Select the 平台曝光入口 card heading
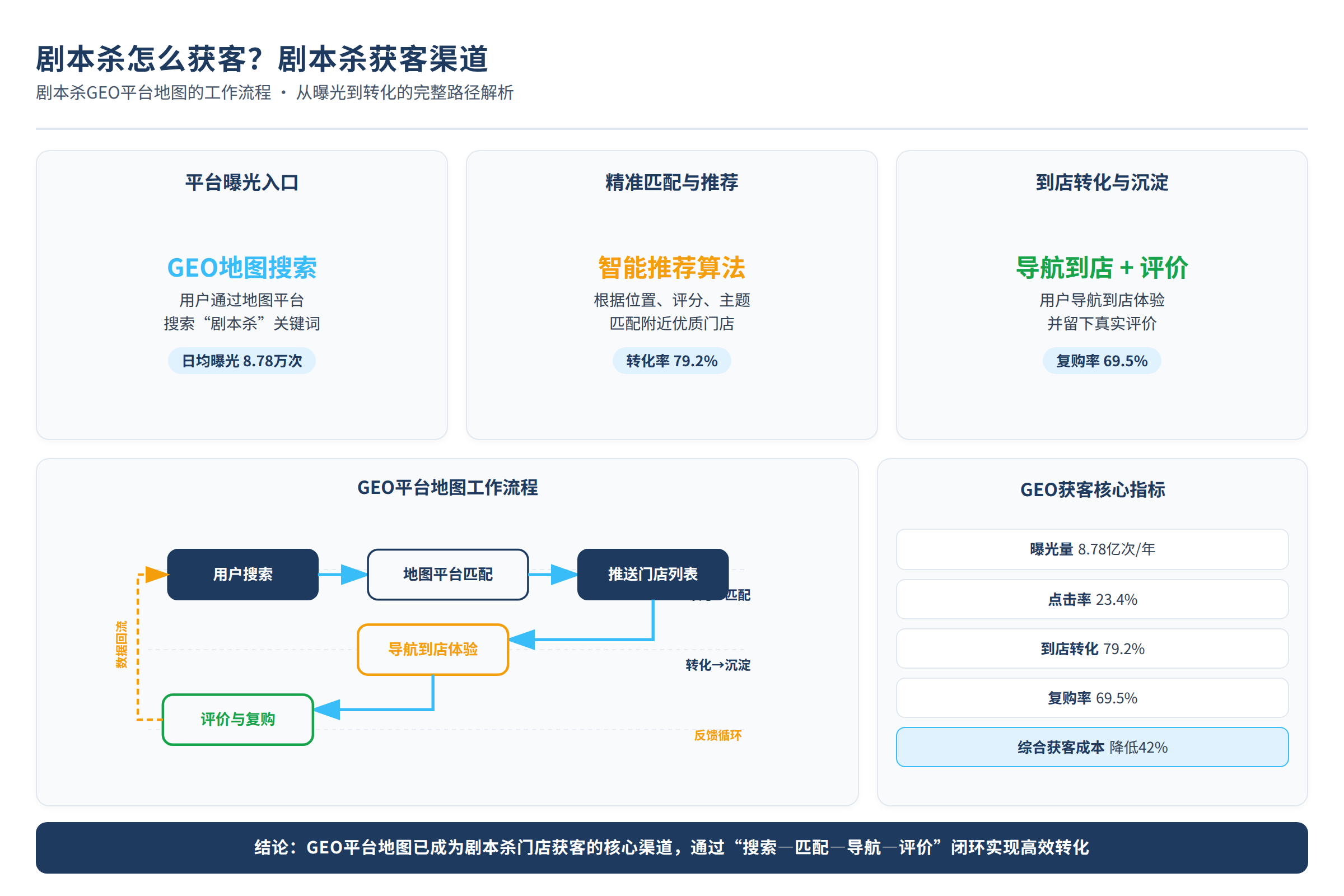 coord(242,183)
